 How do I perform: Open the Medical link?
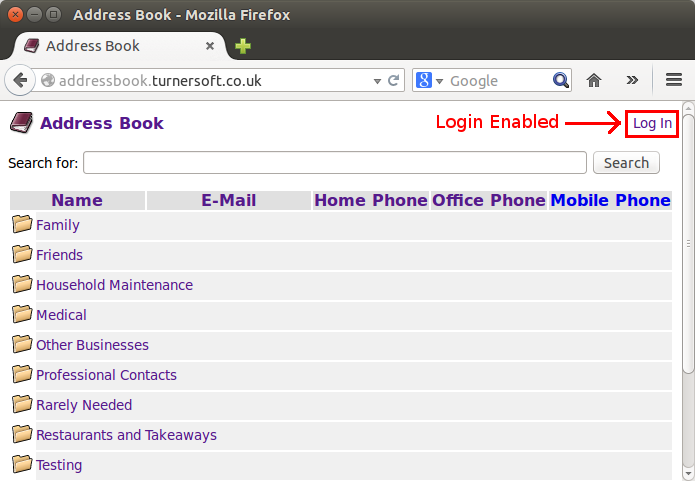coord(61,315)
